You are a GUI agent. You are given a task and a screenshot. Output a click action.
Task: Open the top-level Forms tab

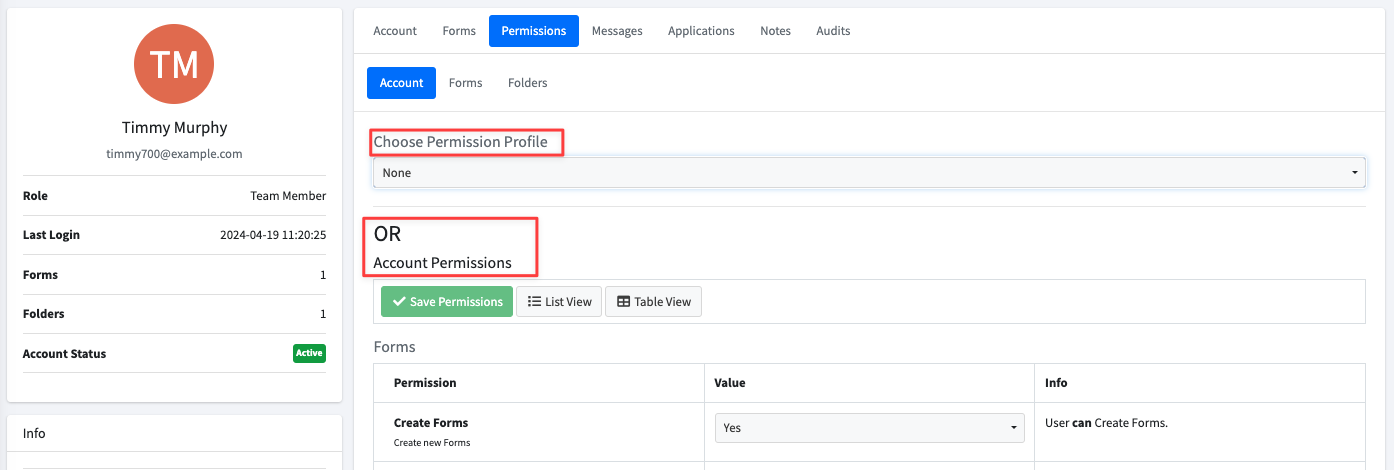(459, 31)
